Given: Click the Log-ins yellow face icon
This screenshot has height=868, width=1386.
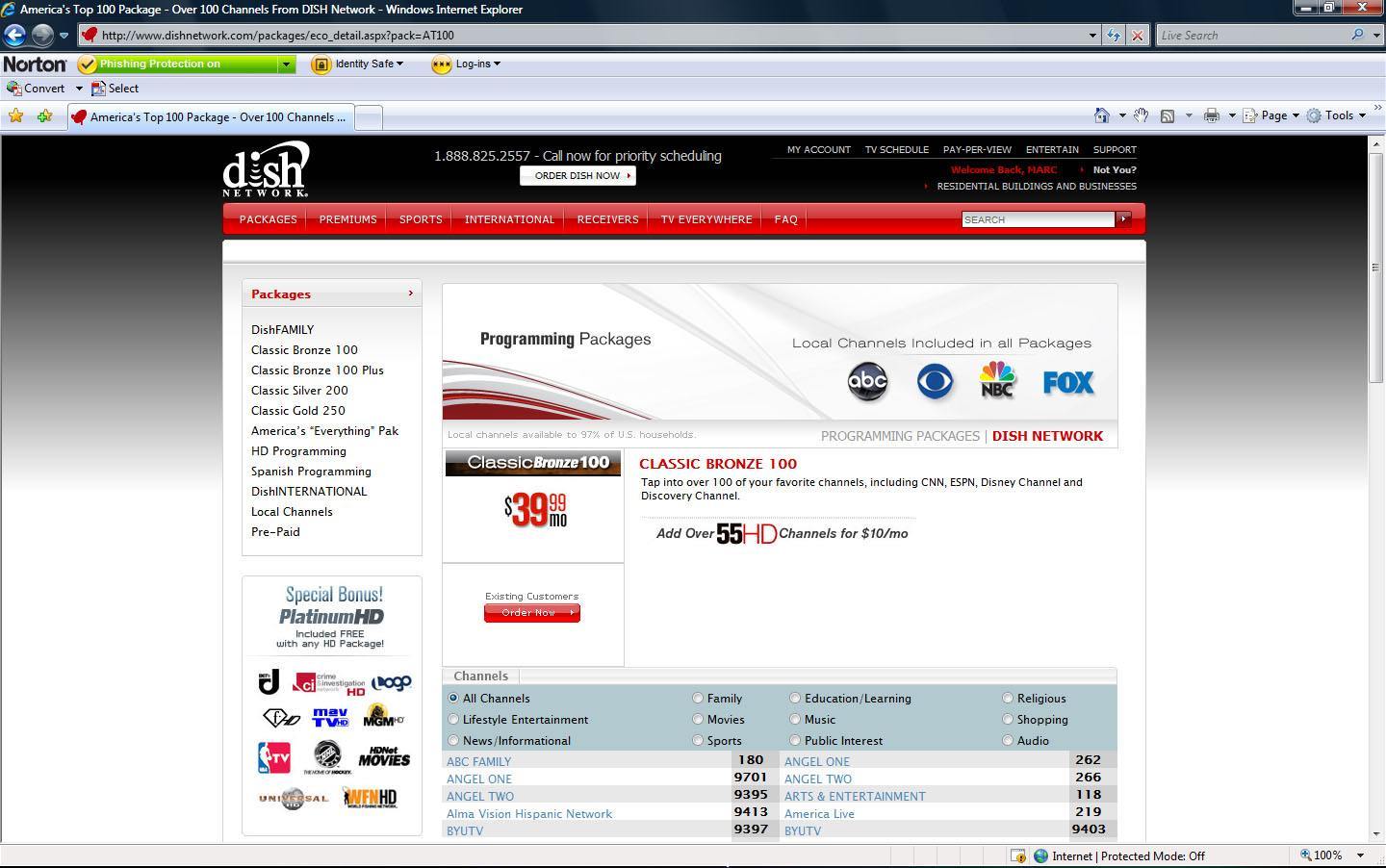Looking at the screenshot, I should pos(441,64).
